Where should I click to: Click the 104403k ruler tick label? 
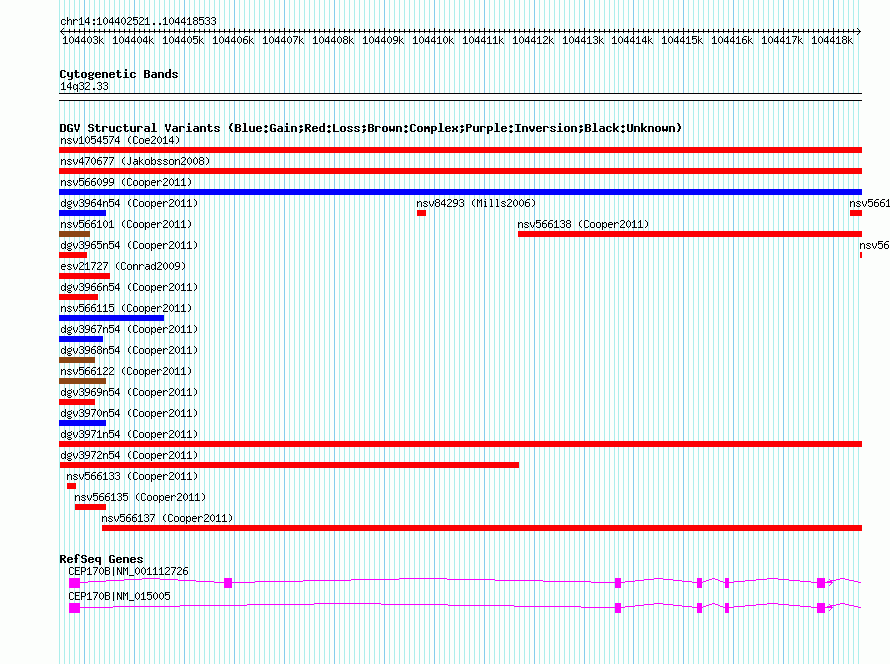[83, 40]
